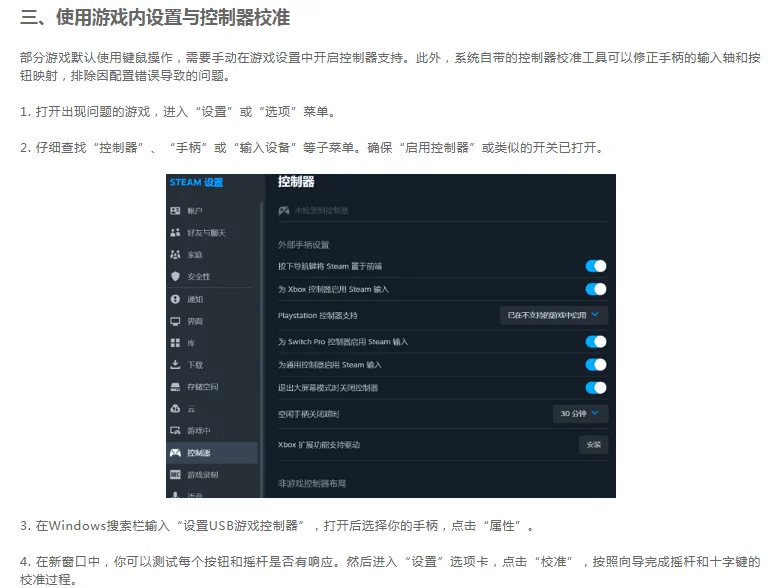Screen dimensions: 779x588
Task: Click the 好友与聊天 people icon
Action: pyautogui.click(x=175, y=232)
